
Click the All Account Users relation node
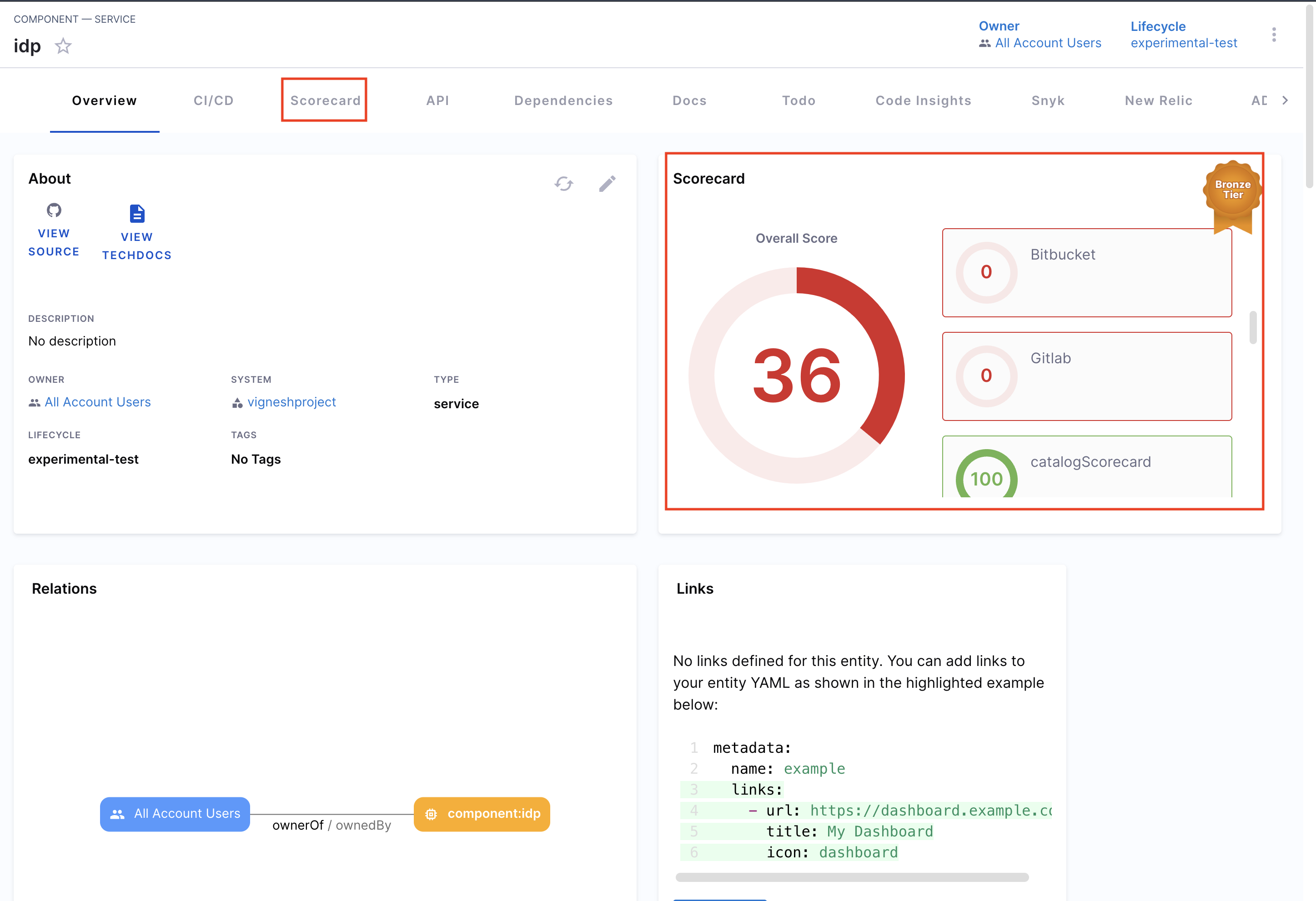[175, 814]
